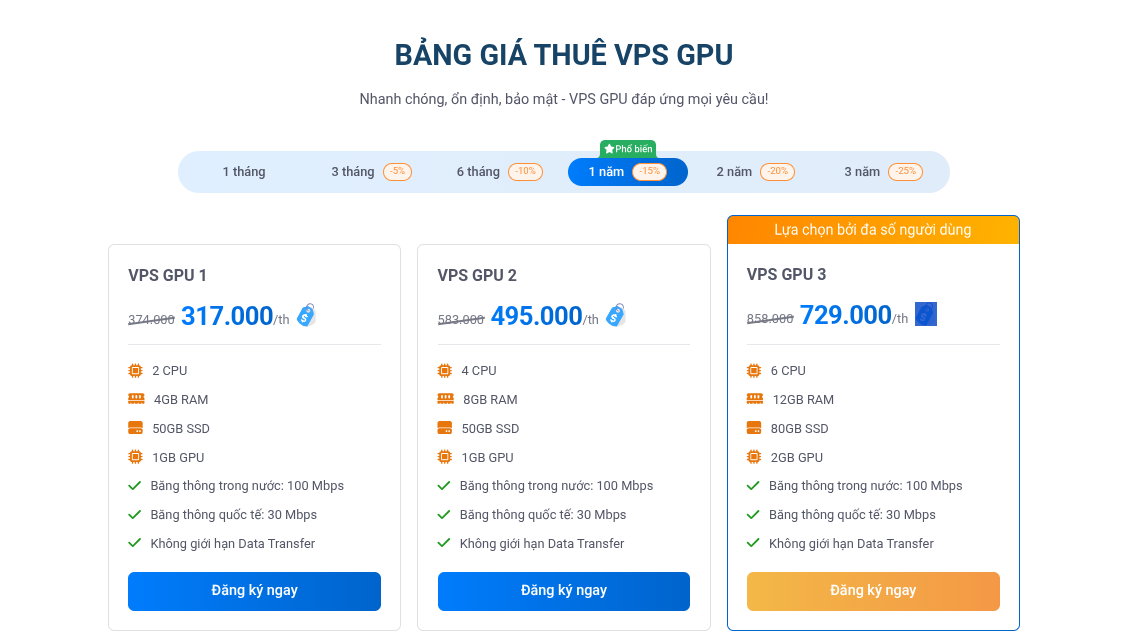Click the -15% discount badge on 1 năm

point(651,171)
